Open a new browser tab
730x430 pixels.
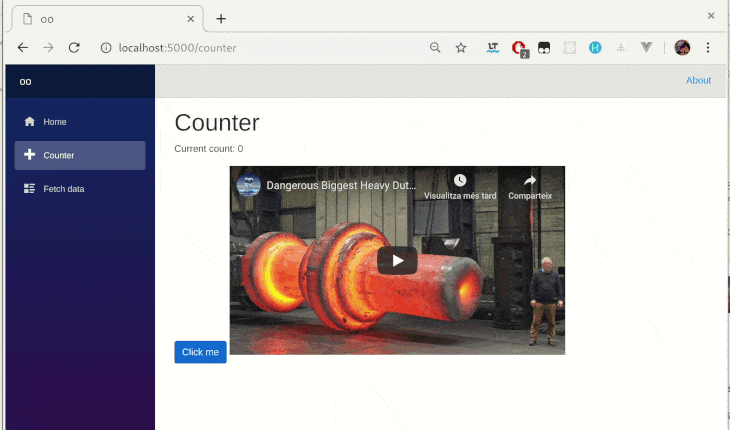[221, 19]
